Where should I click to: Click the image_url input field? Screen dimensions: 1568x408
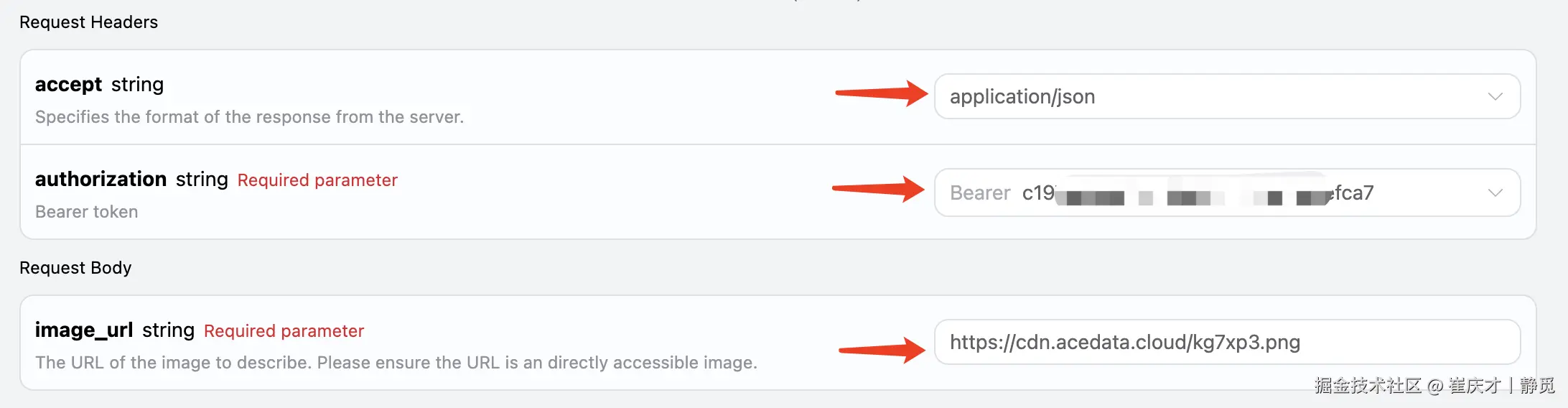pyautogui.click(x=1226, y=343)
